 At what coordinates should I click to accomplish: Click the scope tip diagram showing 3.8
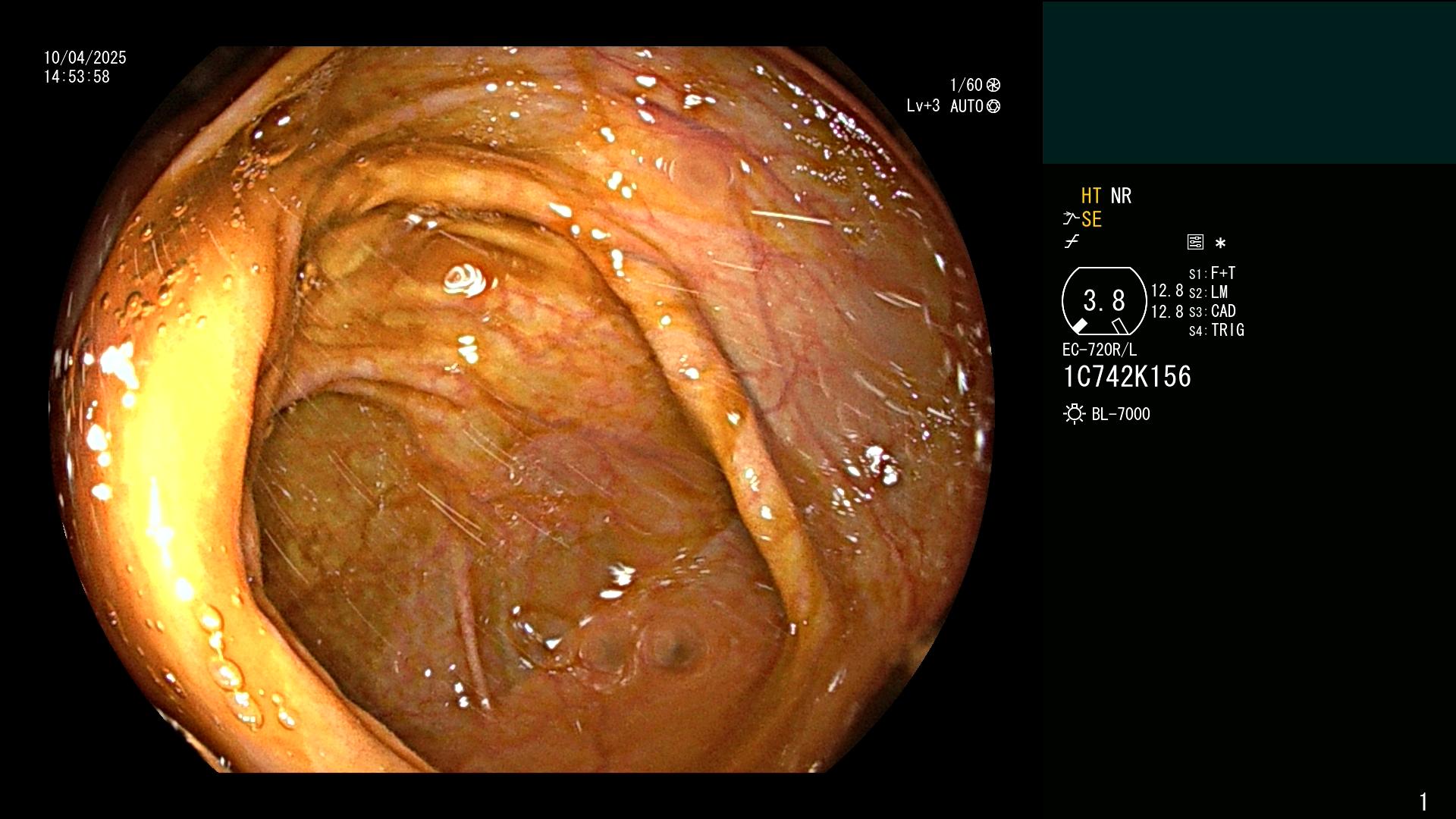click(x=1104, y=301)
